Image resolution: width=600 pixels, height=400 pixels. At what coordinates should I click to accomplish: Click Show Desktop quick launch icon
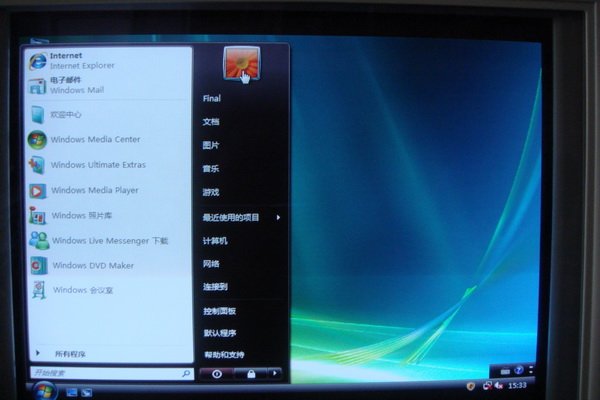(x=72, y=392)
